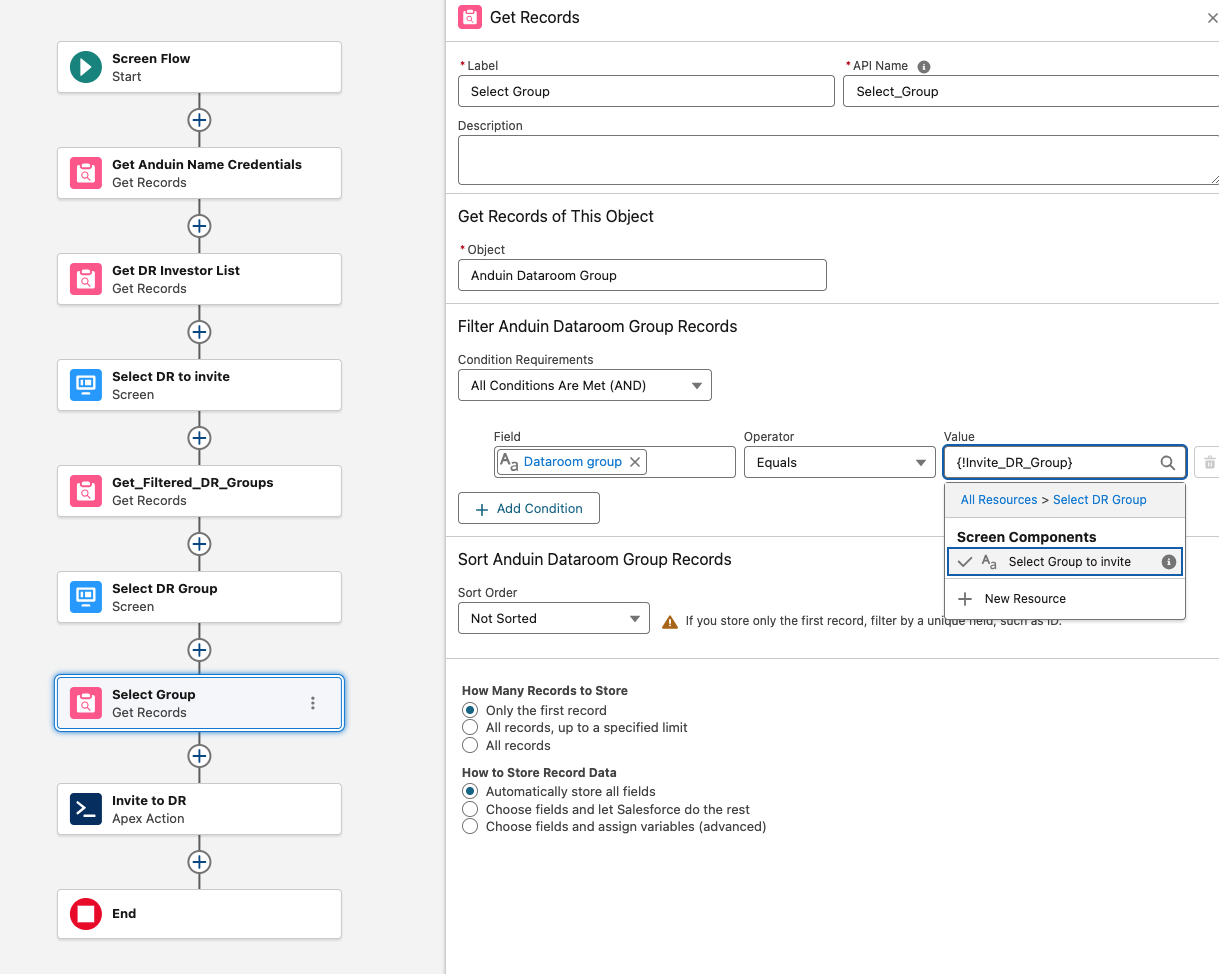Click the Select DR to invite screen icon
Viewport: 1219px width, 974px height.
(85, 385)
